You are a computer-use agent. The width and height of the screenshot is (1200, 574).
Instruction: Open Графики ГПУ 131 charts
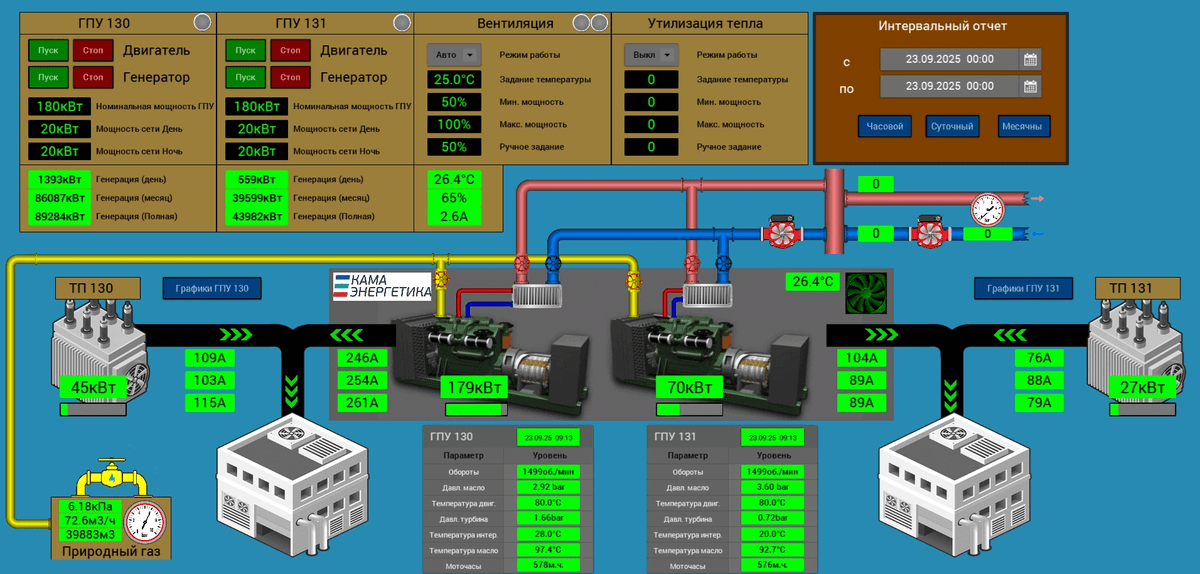click(1023, 289)
